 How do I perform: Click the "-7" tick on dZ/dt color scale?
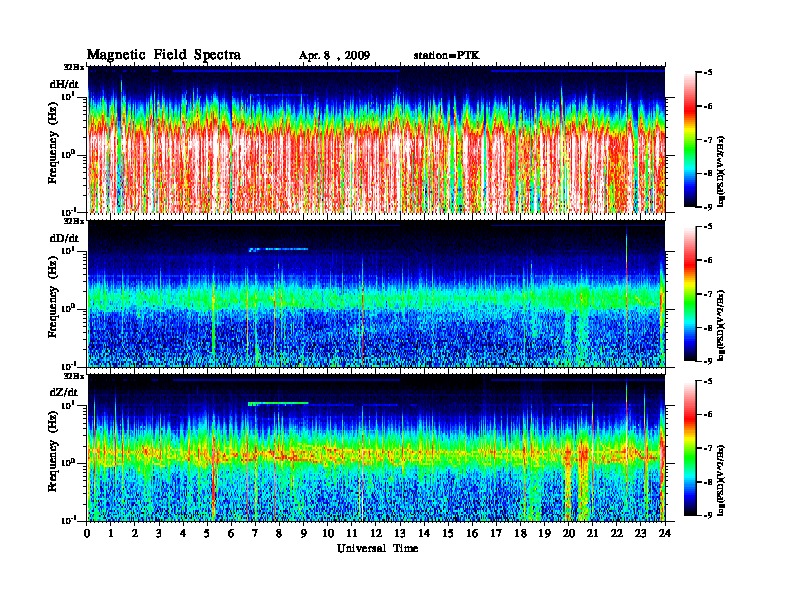pos(709,448)
